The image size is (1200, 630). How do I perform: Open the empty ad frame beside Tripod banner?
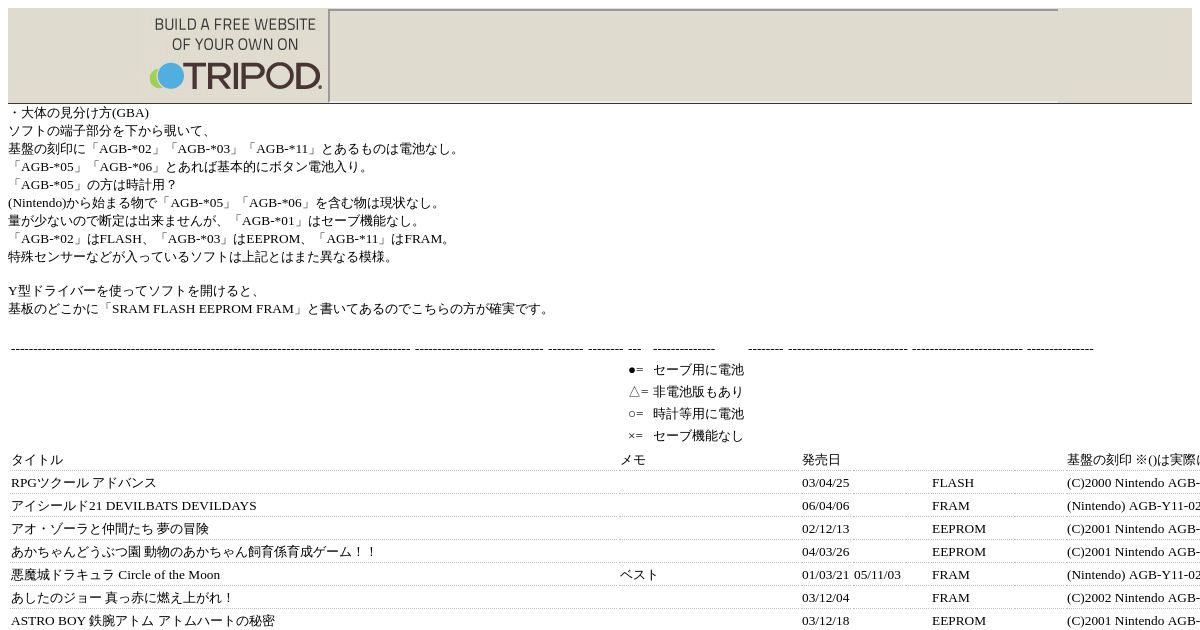(x=693, y=56)
